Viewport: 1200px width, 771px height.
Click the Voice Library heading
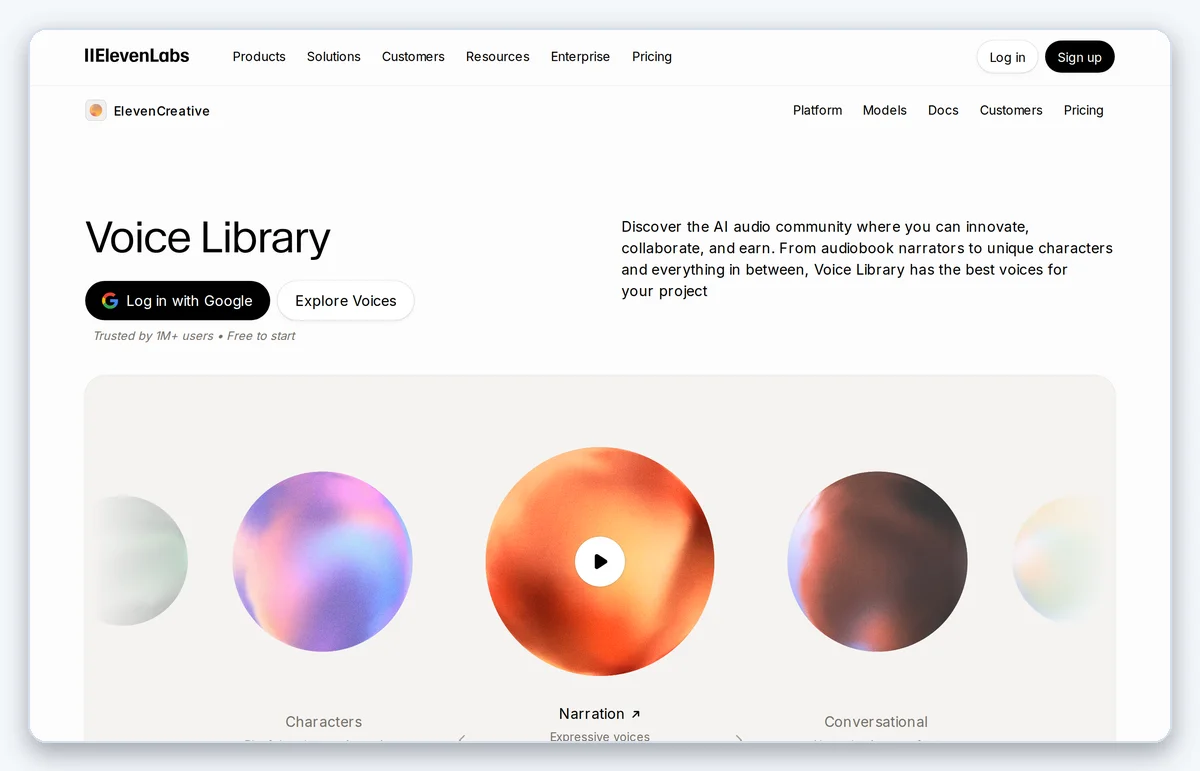coord(208,238)
